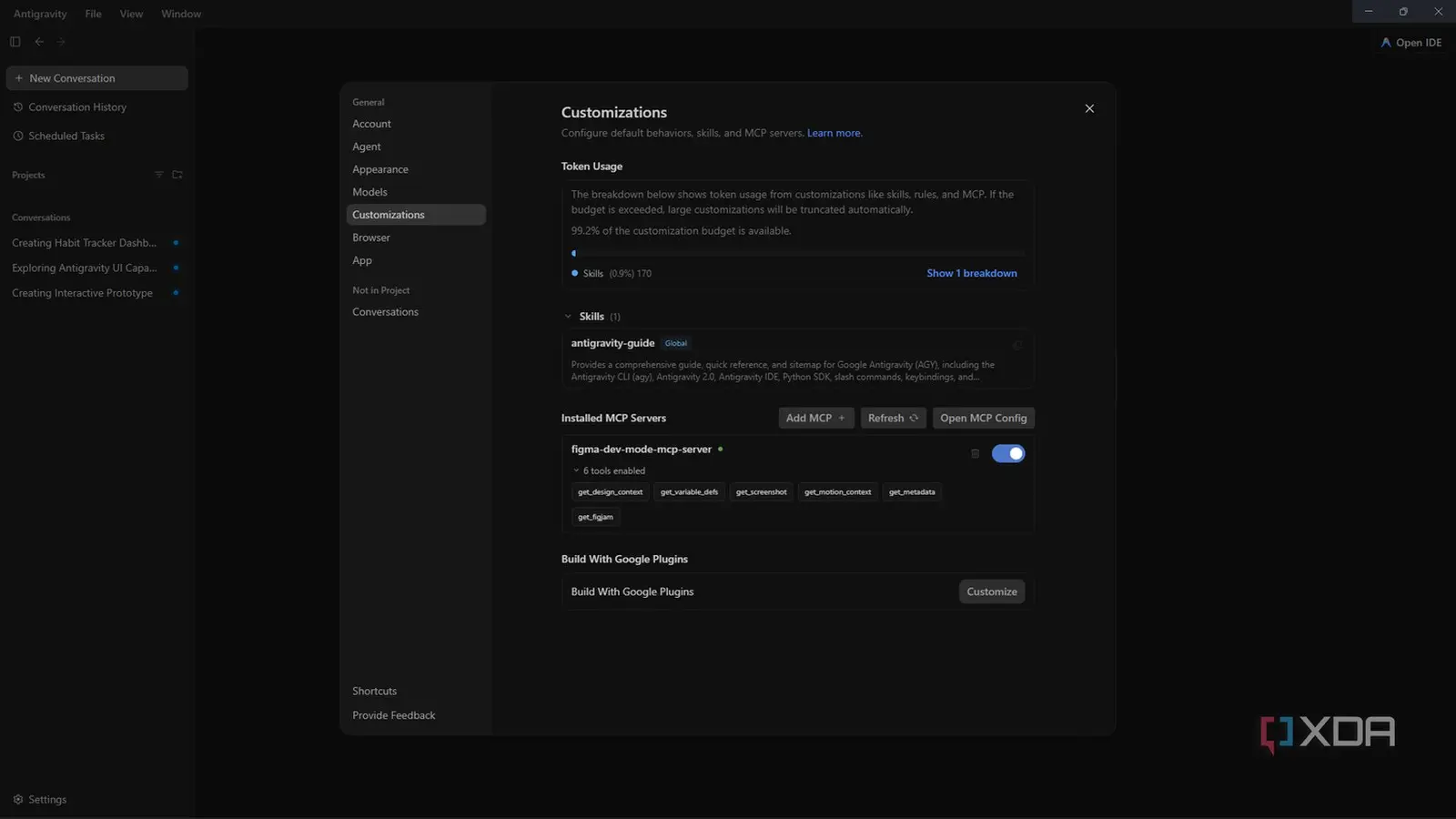This screenshot has height=819, width=1456.
Task: Click the Scheduled Tasks clock icon
Action: point(18,136)
